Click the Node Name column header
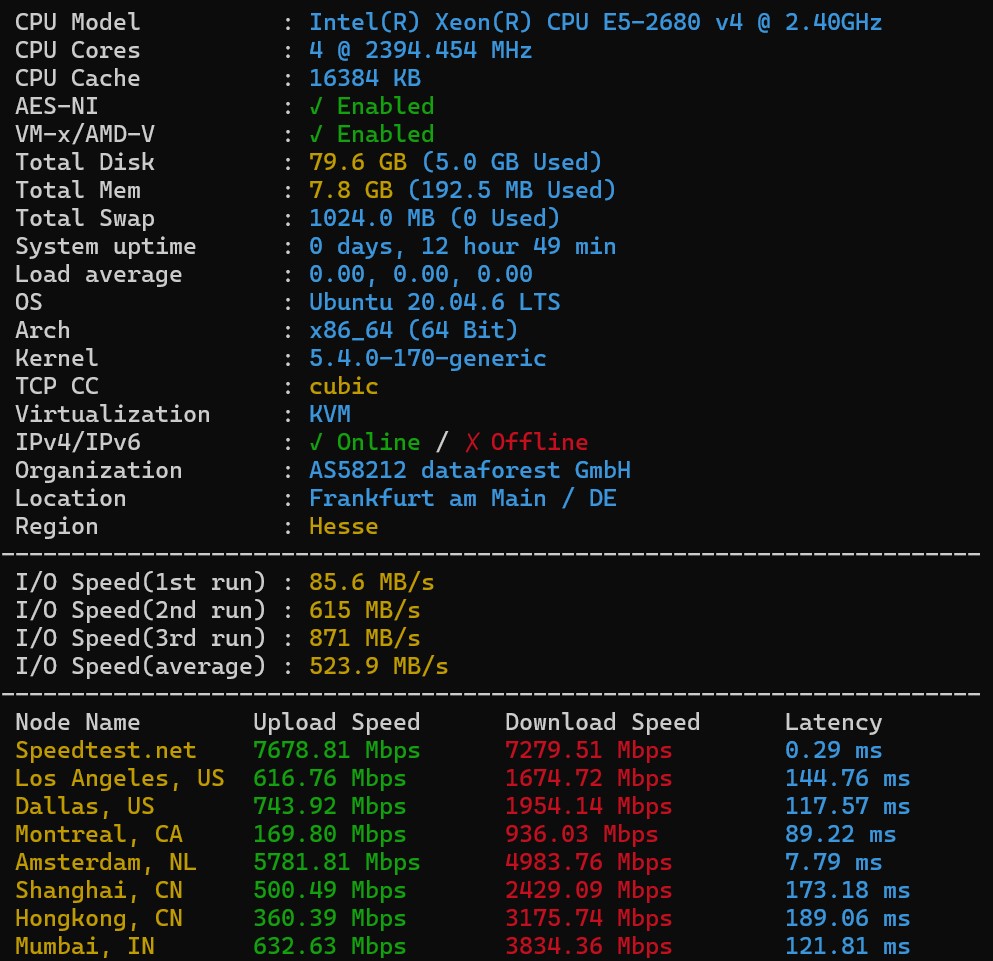The width and height of the screenshot is (993, 961). (78, 722)
